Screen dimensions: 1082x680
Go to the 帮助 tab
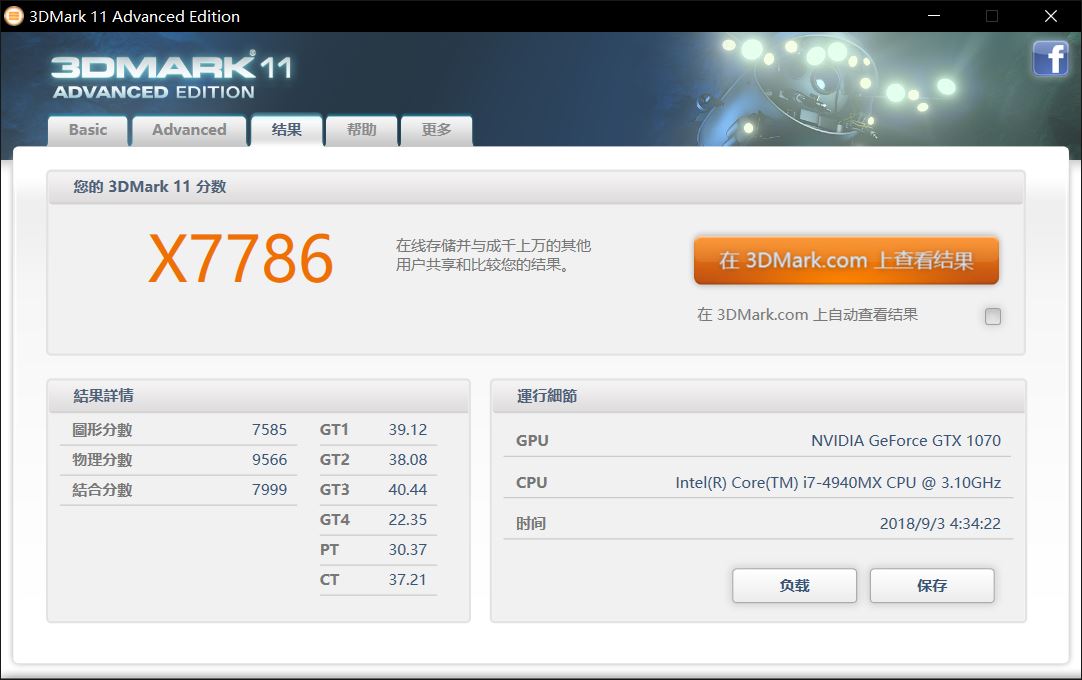[362, 130]
